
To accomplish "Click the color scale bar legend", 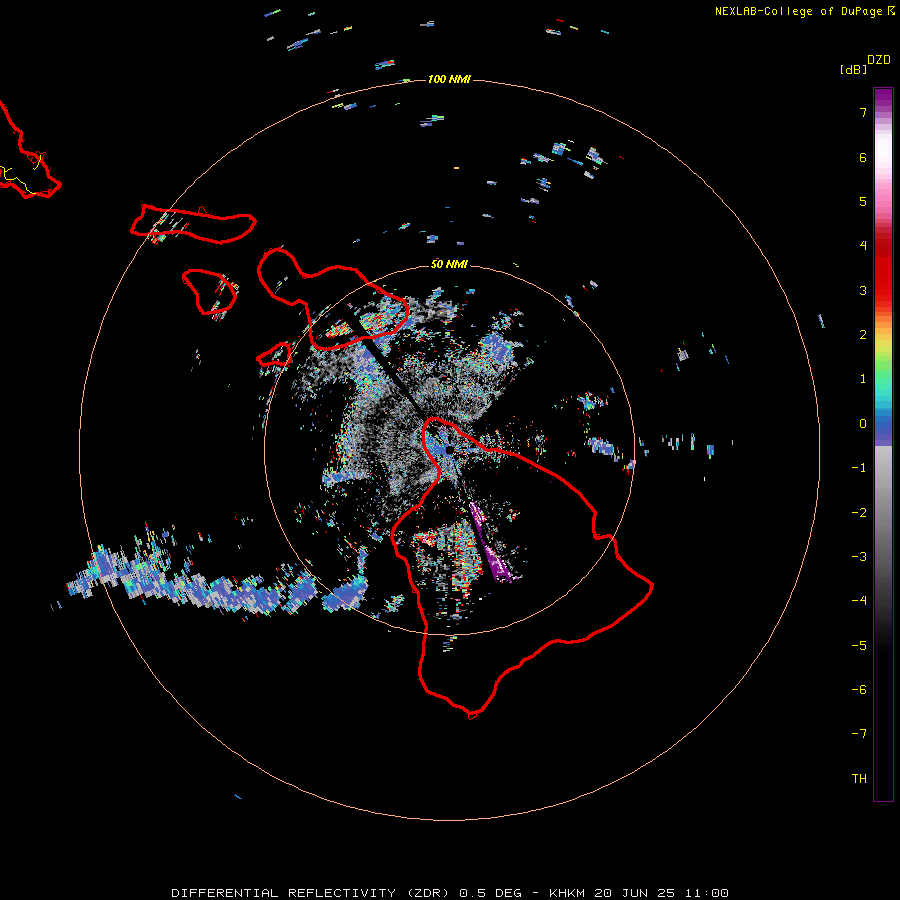I will click(883, 444).
